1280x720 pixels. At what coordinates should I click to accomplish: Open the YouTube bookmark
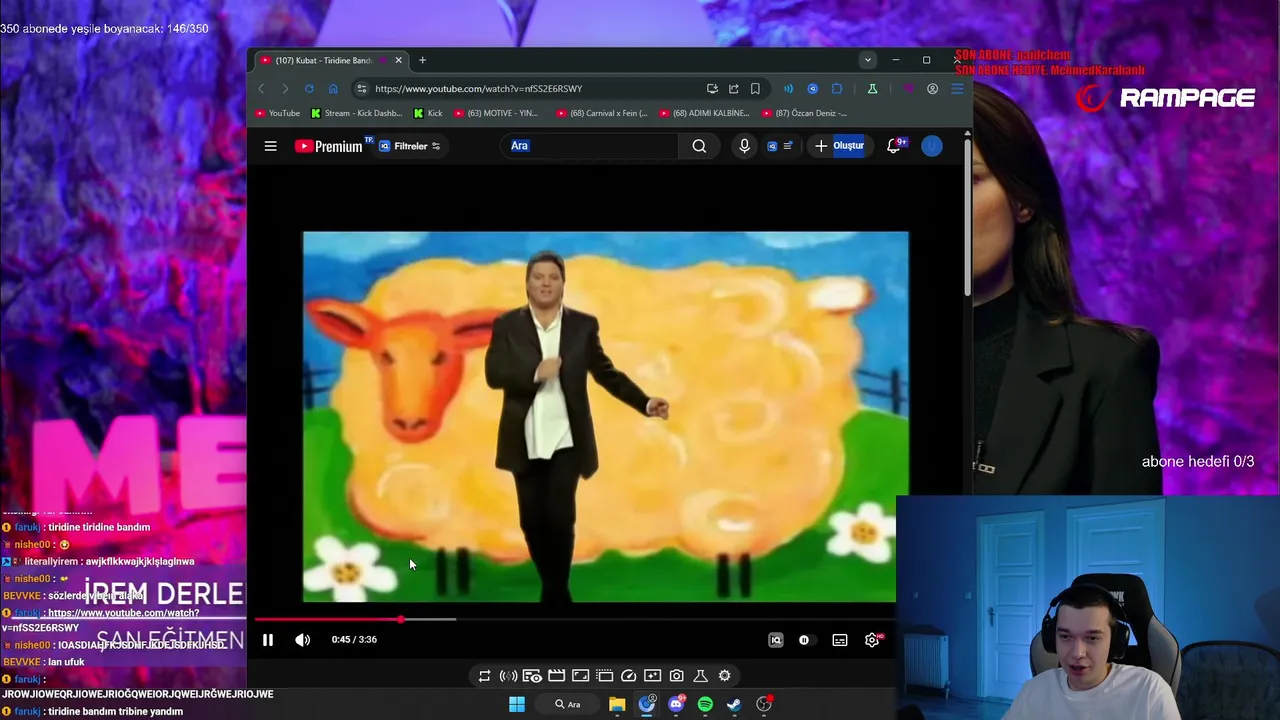(x=278, y=113)
